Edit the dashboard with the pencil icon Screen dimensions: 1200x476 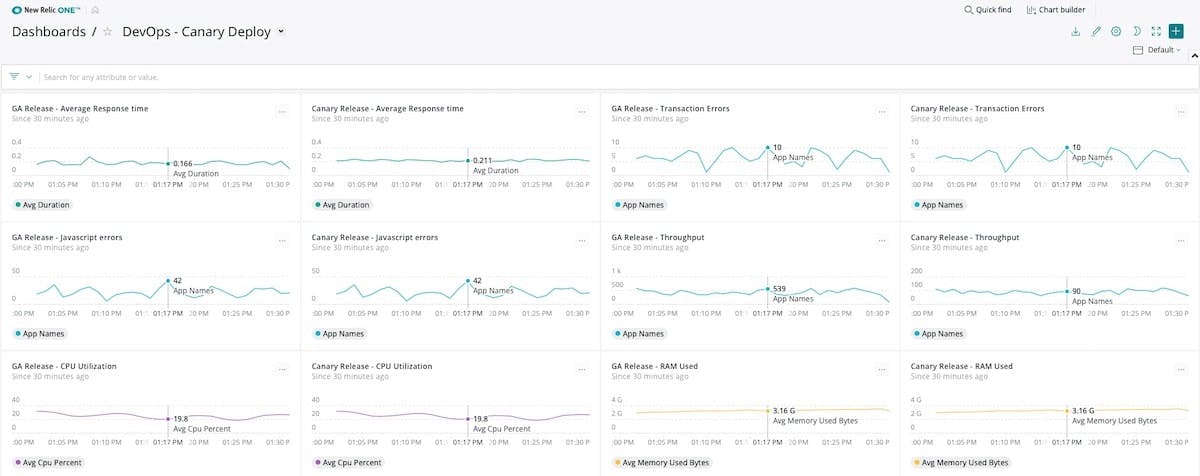pos(1096,31)
